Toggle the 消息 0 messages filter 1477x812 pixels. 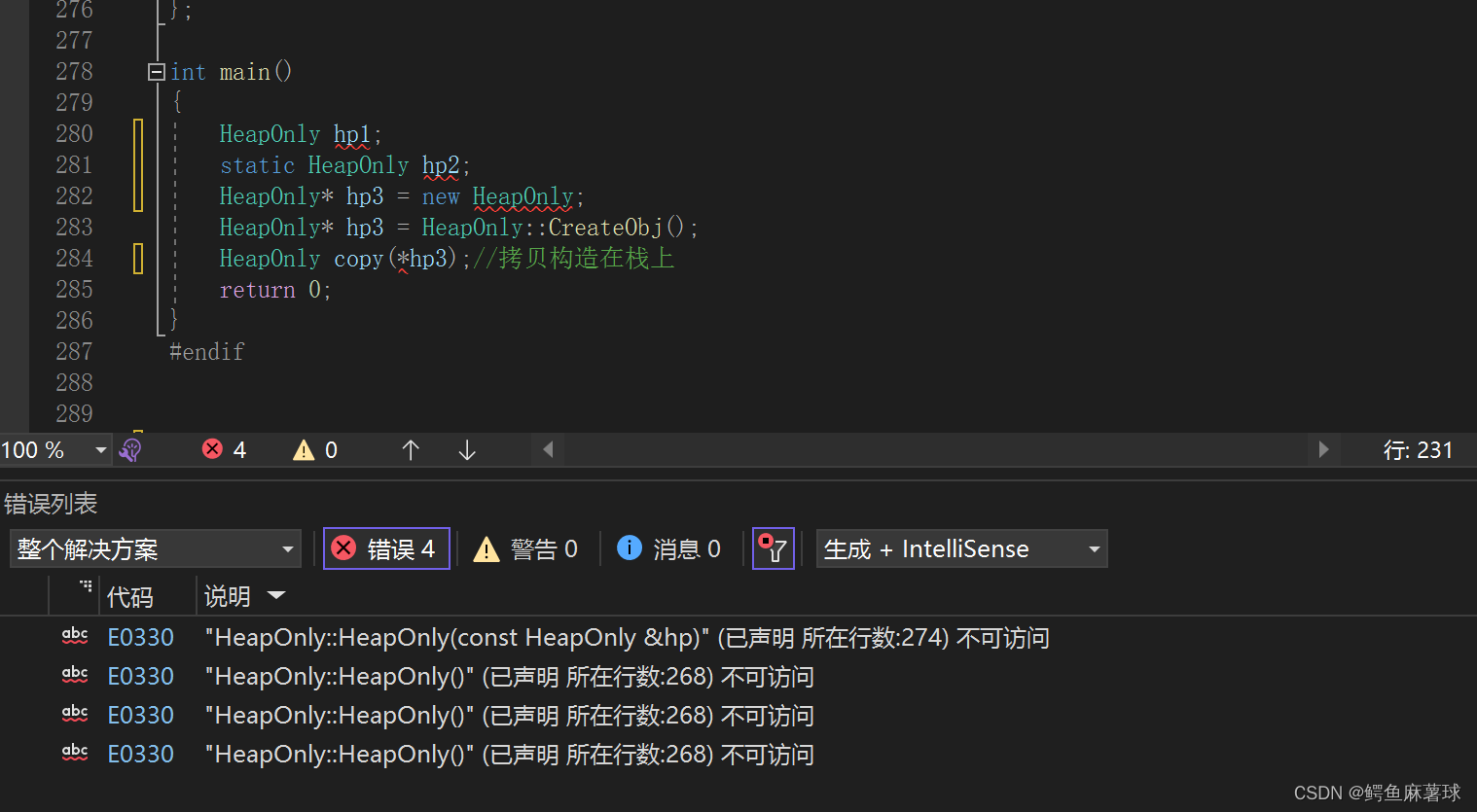click(x=669, y=549)
